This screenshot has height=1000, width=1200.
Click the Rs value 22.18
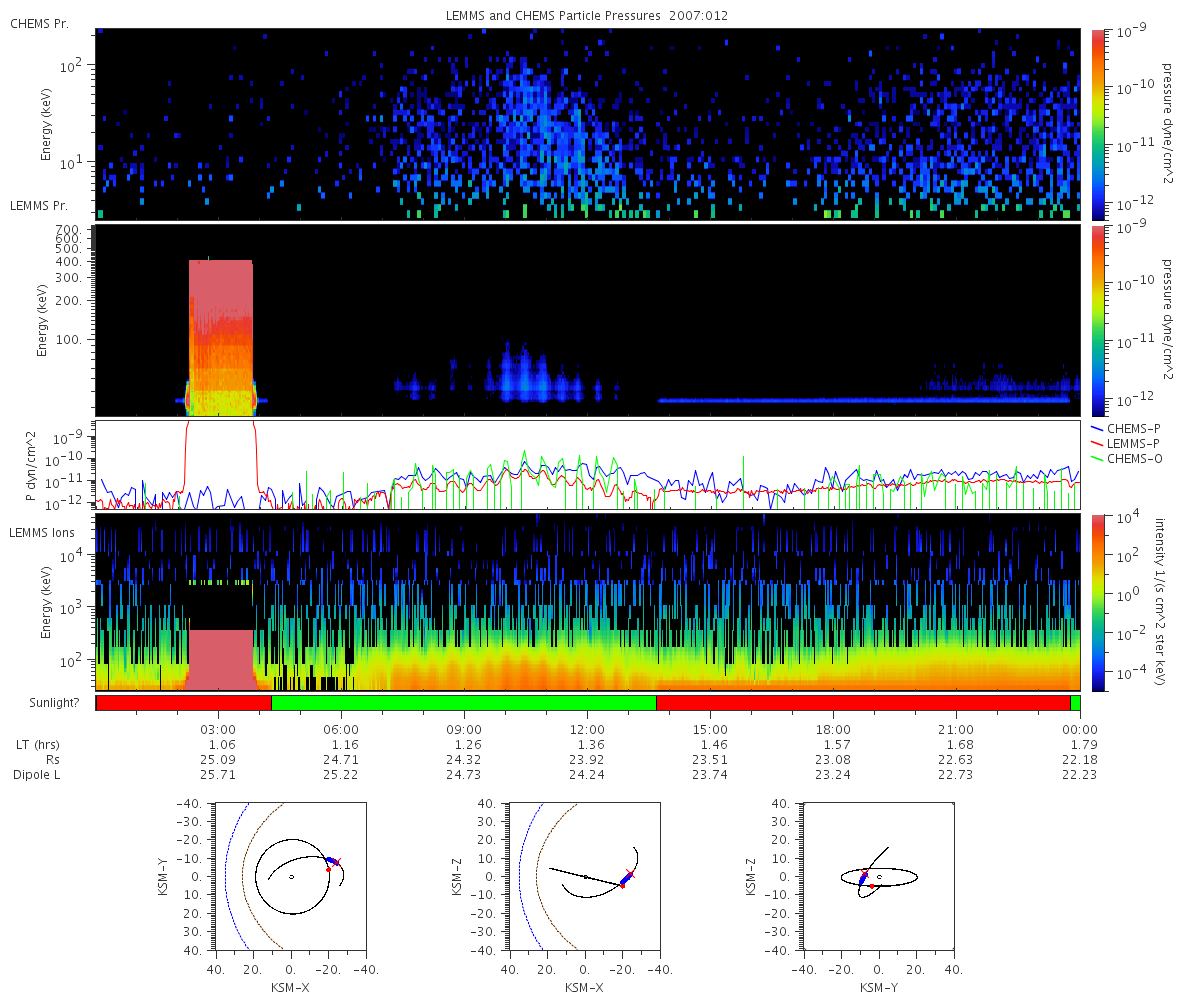[x=1080, y=760]
